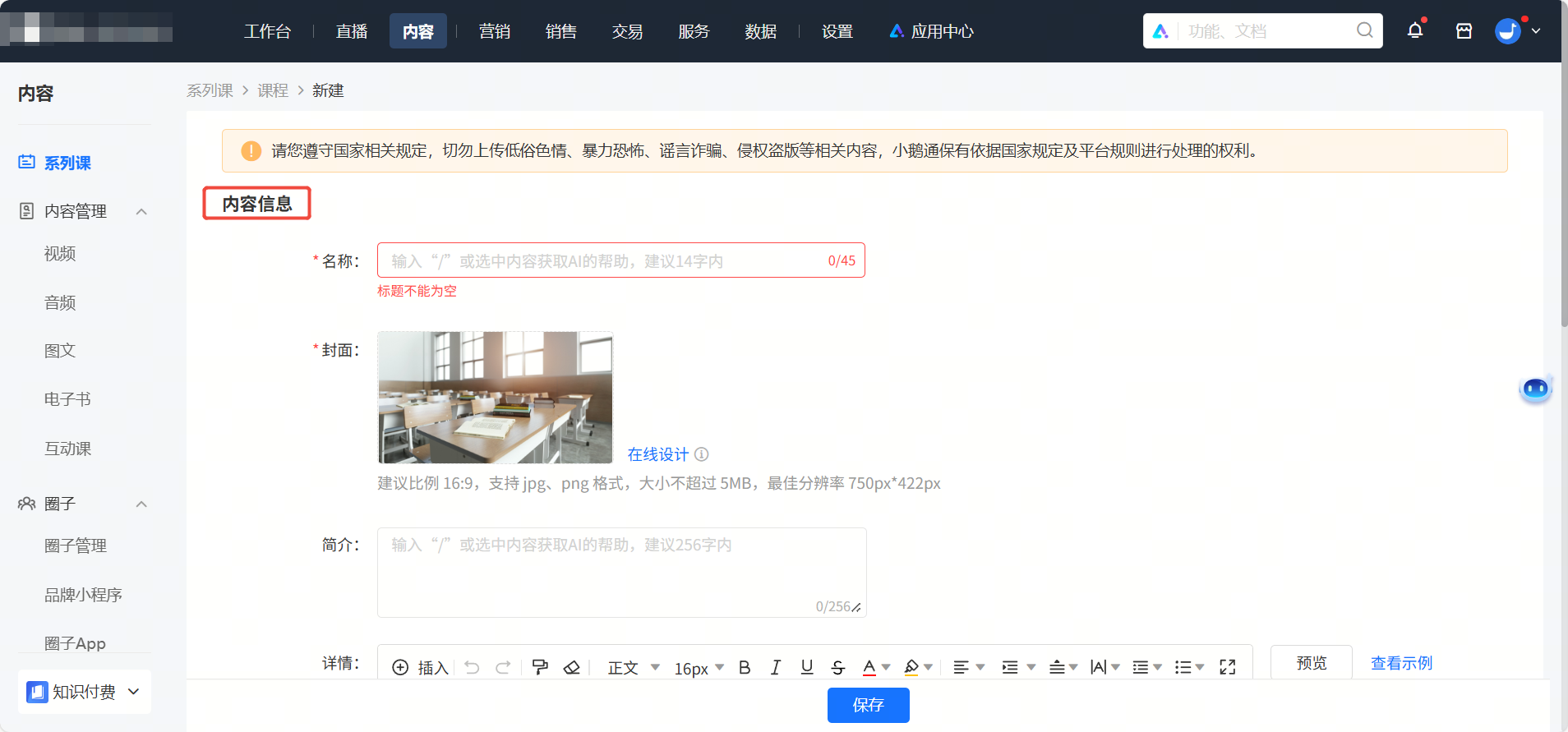
Task: Go to 营销 tab
Action: (x=495, y=31)
